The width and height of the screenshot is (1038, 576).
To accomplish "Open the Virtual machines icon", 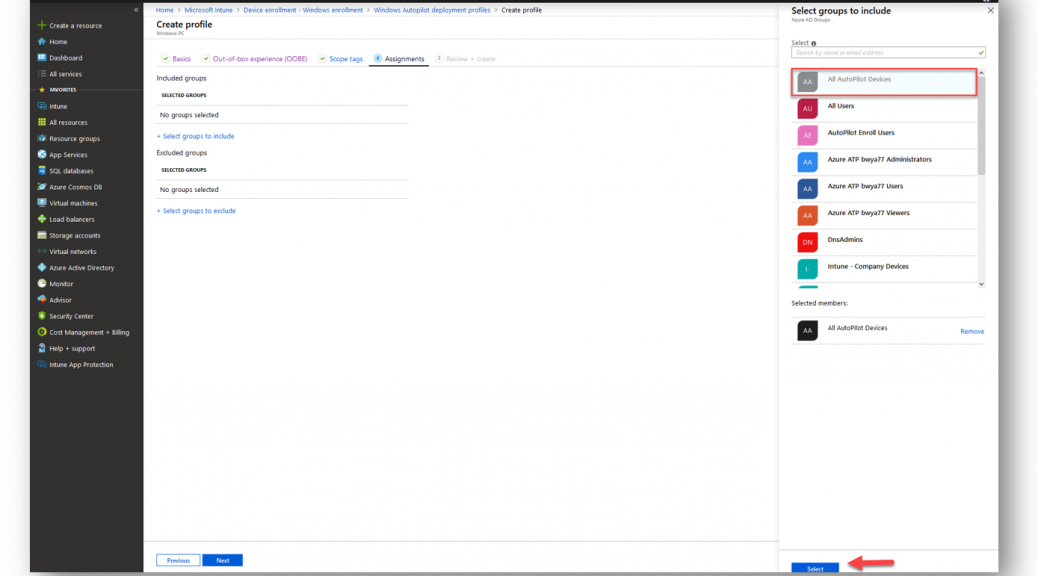I will click(x=42, y=203).
